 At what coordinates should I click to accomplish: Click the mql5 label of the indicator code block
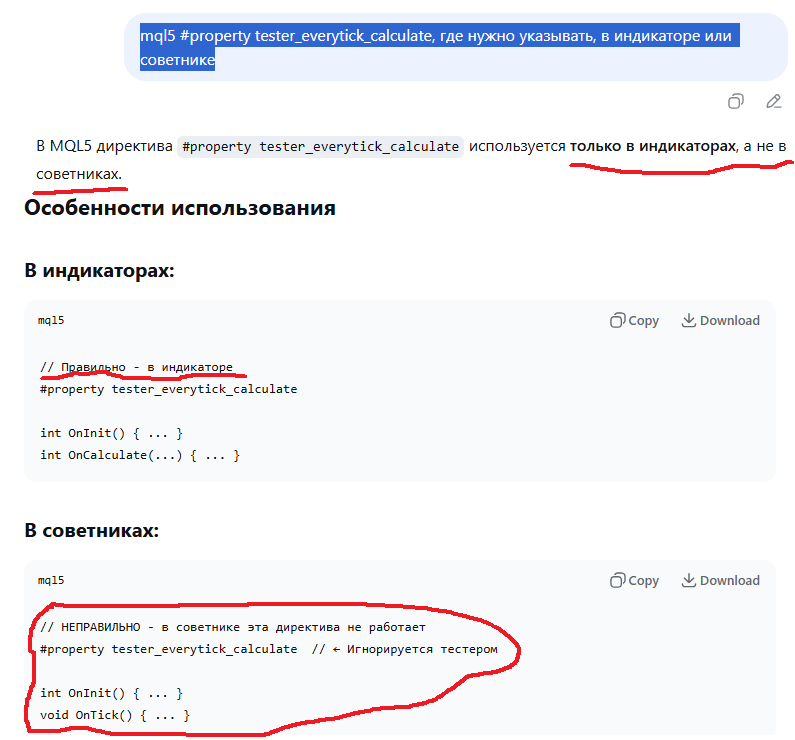[x=51, y=321]
